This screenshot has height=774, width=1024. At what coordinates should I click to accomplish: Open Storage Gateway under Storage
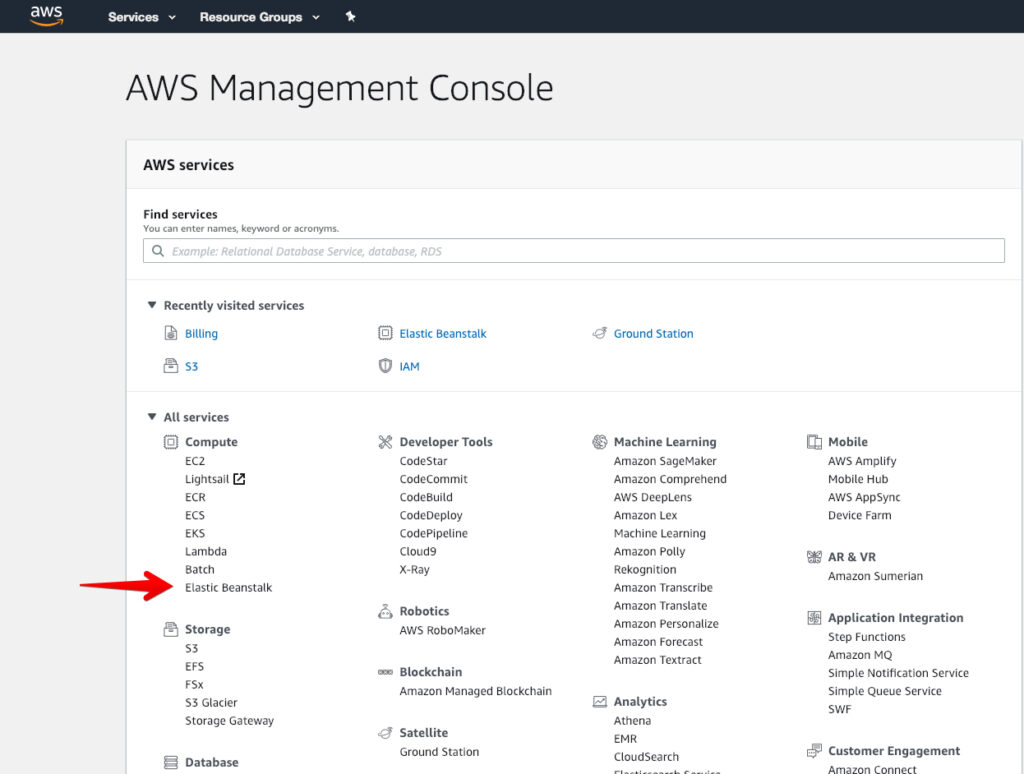click(x=229, y=720)
